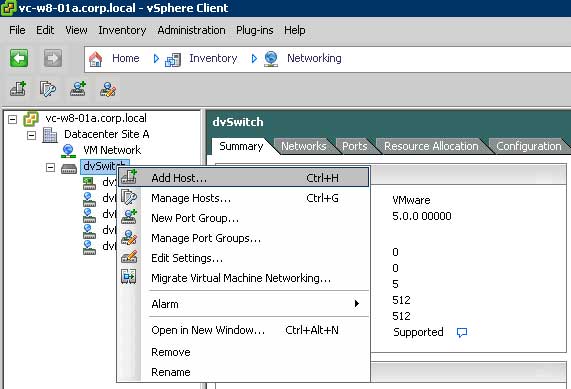Click the Migrate Virtual Machine Networking icon
Image resolution: width=571 pixels, height=389 pixels.
(x=129, y=277)
